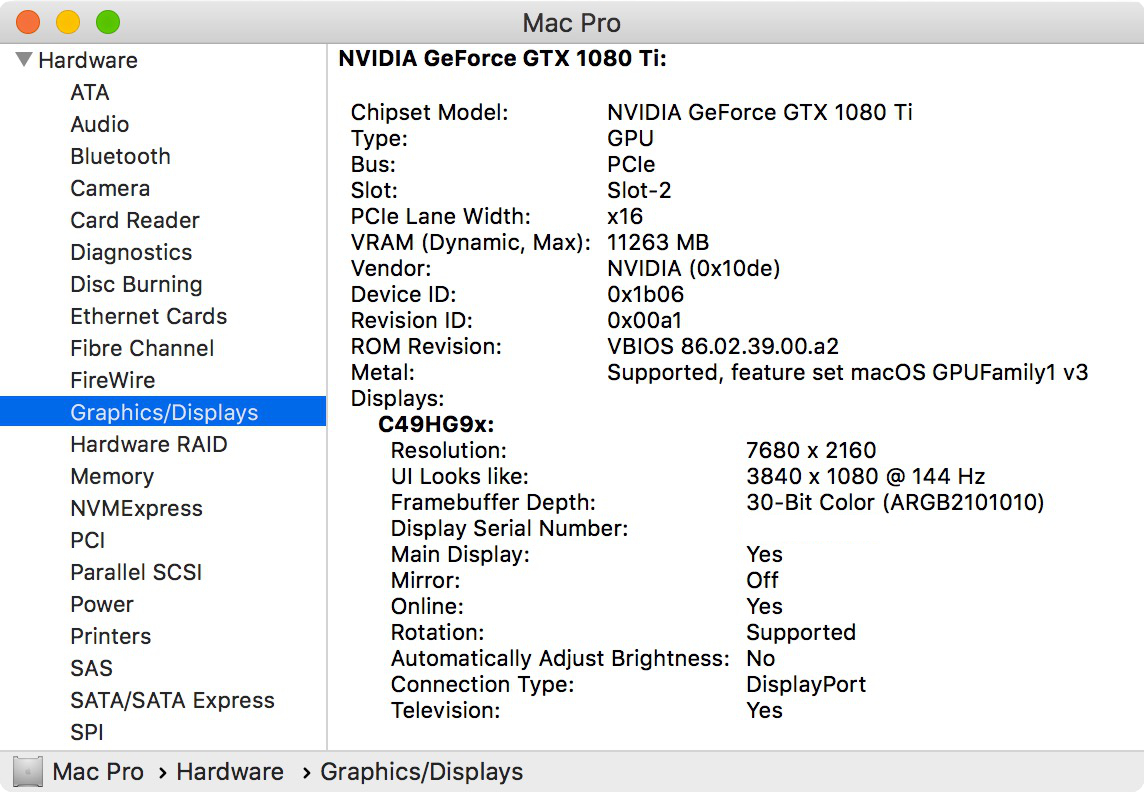Click the Mirror value Off
This screenshot has width=1144, height=792.
(762, 581)
